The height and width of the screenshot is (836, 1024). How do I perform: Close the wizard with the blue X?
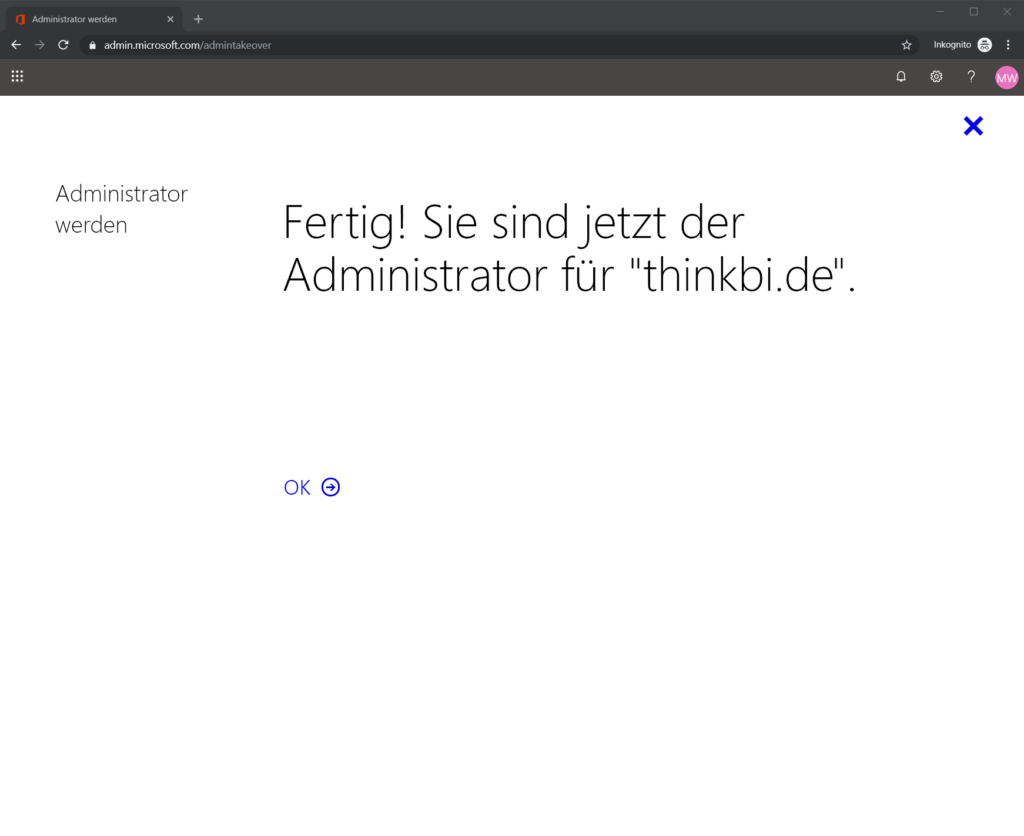pos(973,126)
